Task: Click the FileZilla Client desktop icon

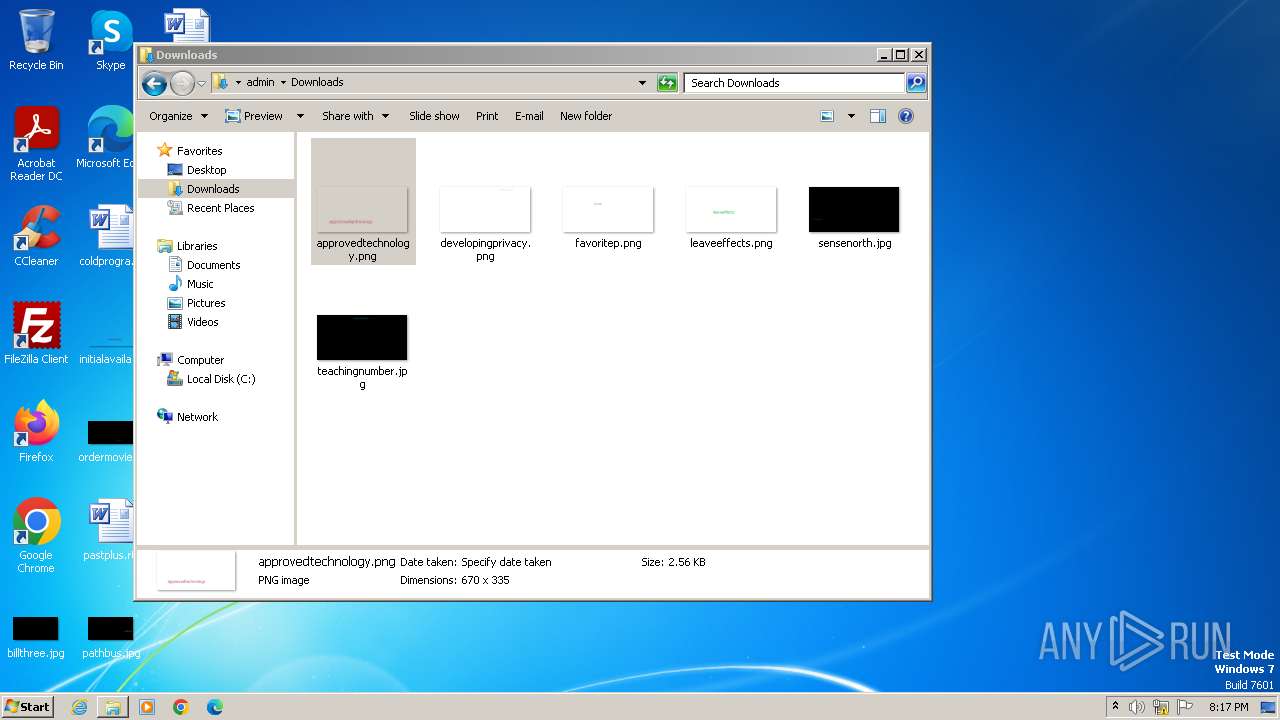Action: point(36,333)
